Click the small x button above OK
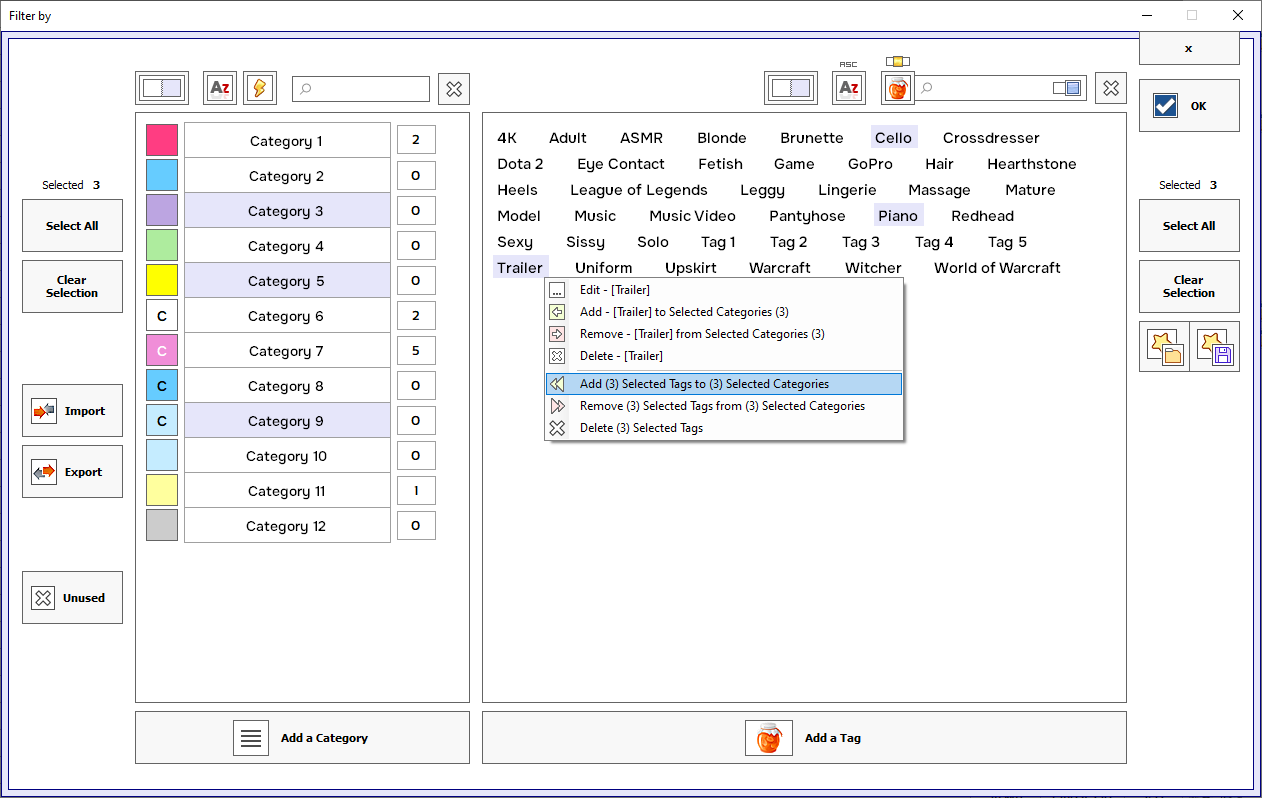Screen dimensions: 1262x798 tap(1189, 49)
